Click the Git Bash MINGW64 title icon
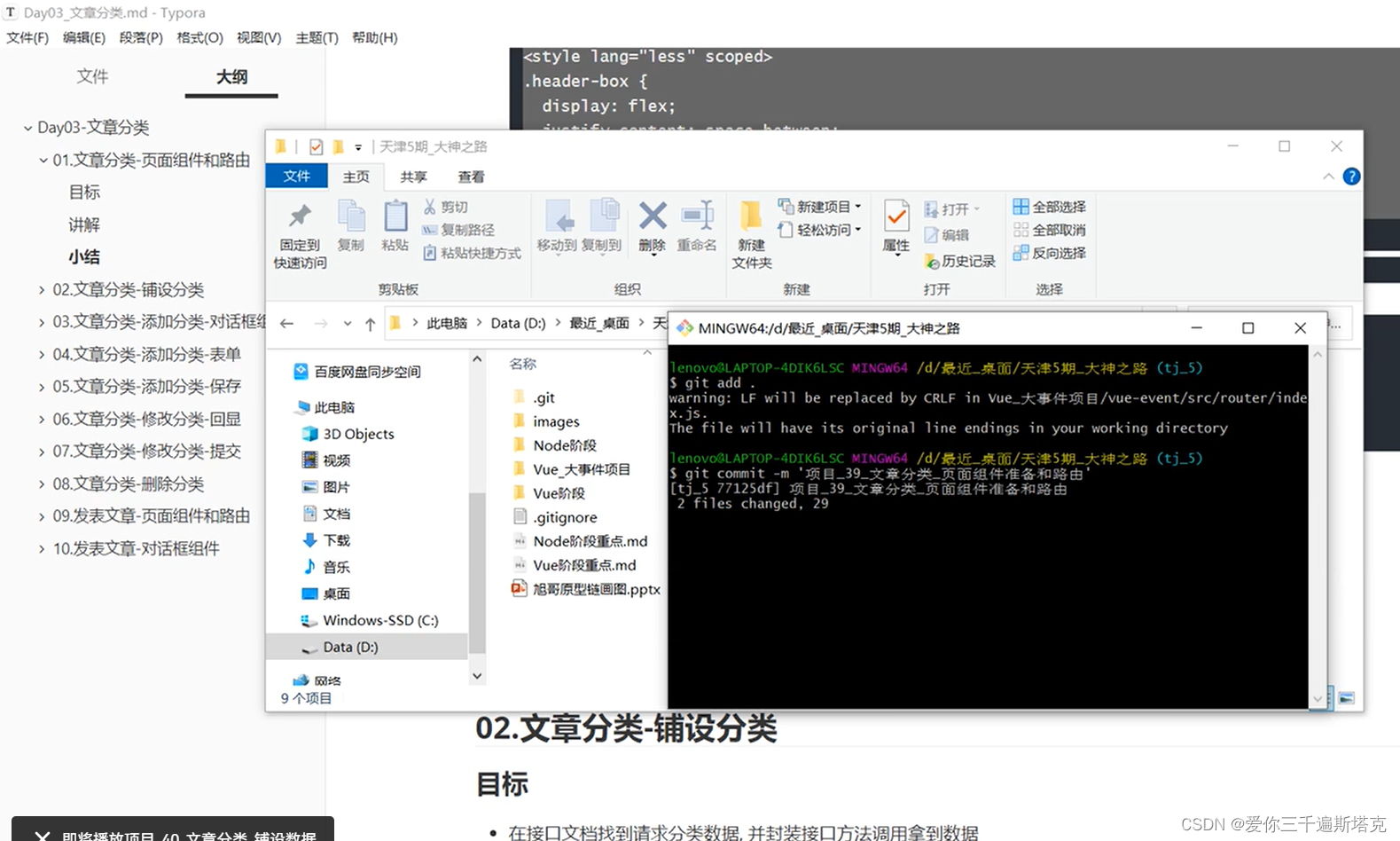Image resolution: width=1400 pixels, height=841 pixels. 684,328
